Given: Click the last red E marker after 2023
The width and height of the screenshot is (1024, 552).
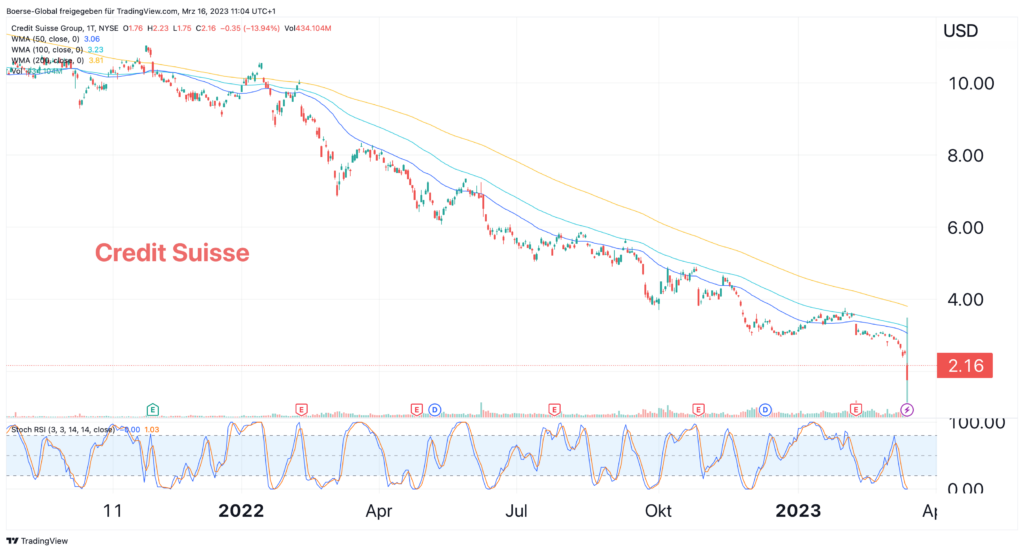Looking at the screenshot, I should coord(856,409).
